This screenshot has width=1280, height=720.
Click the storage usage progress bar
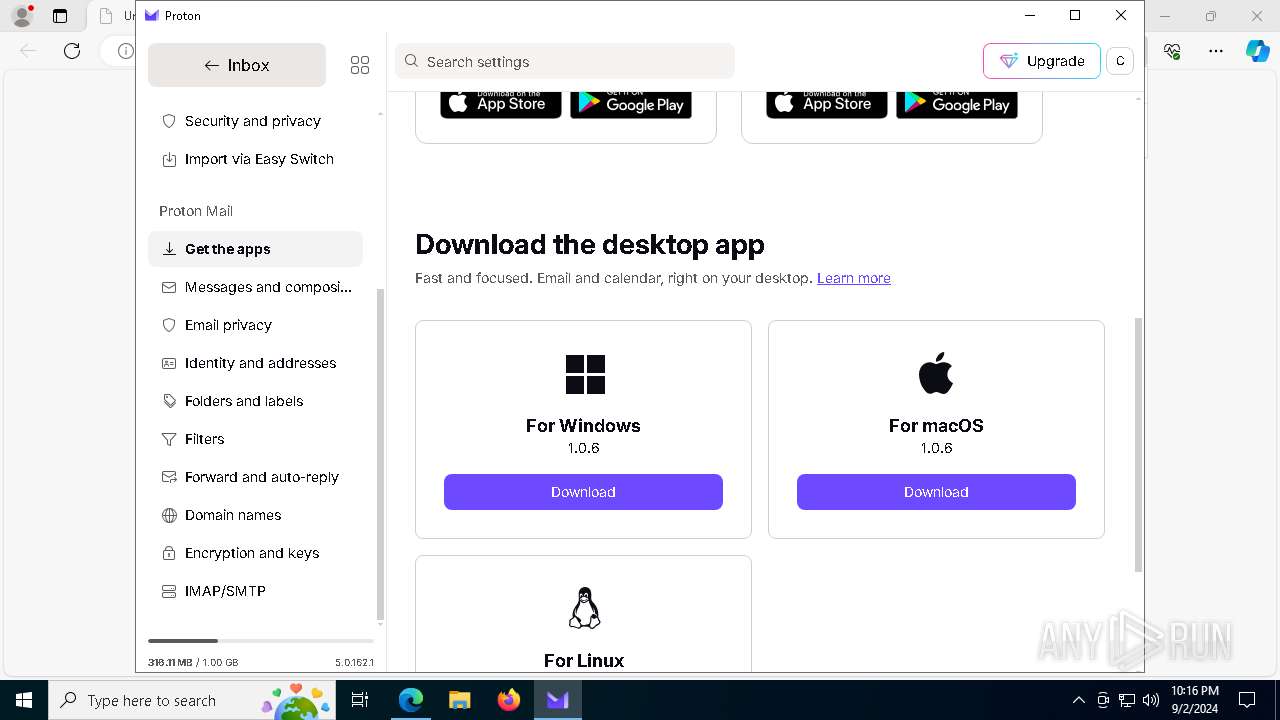click(261, 641)
